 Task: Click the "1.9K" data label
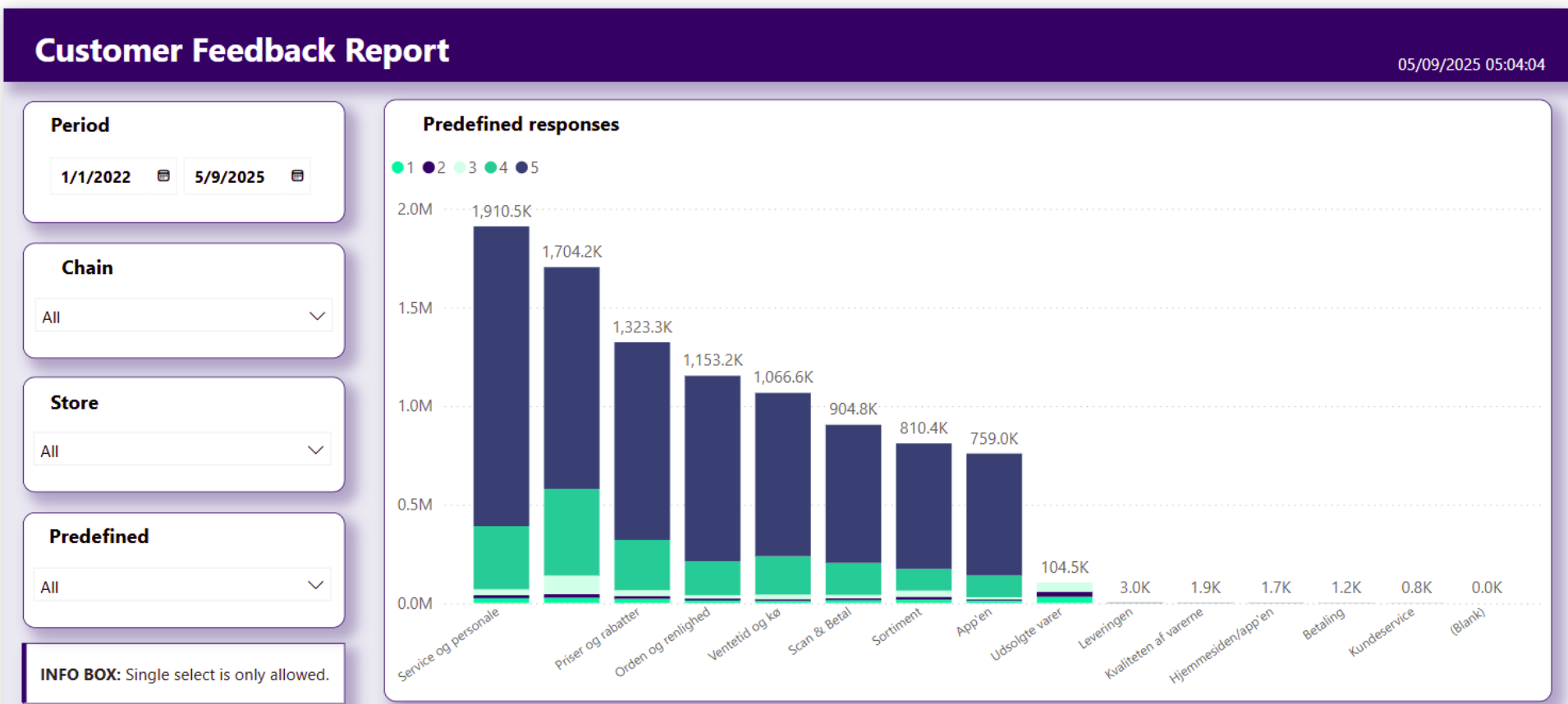pyautogui.click(x=1206, y=587)
